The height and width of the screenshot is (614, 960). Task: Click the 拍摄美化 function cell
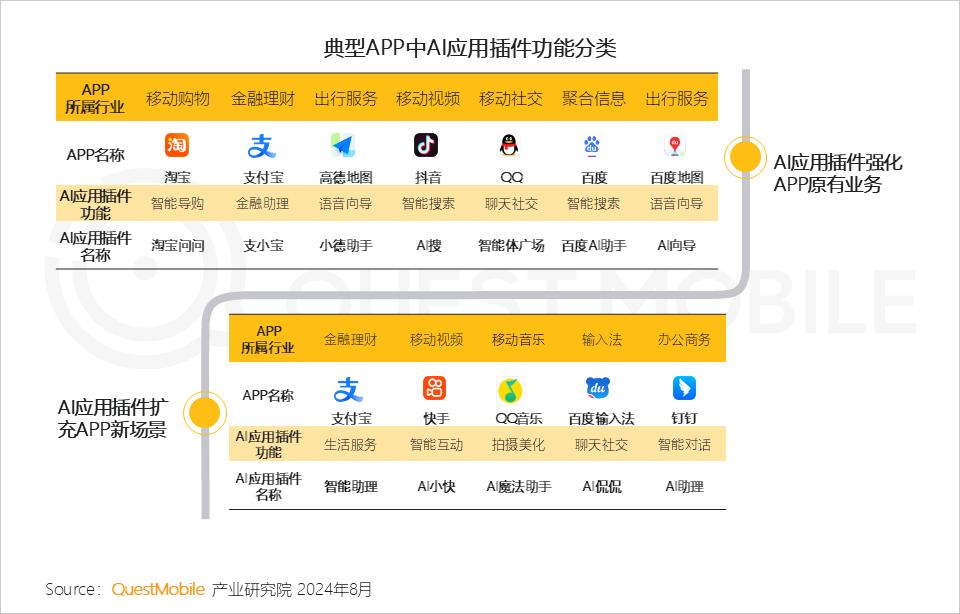coord(518,444)
